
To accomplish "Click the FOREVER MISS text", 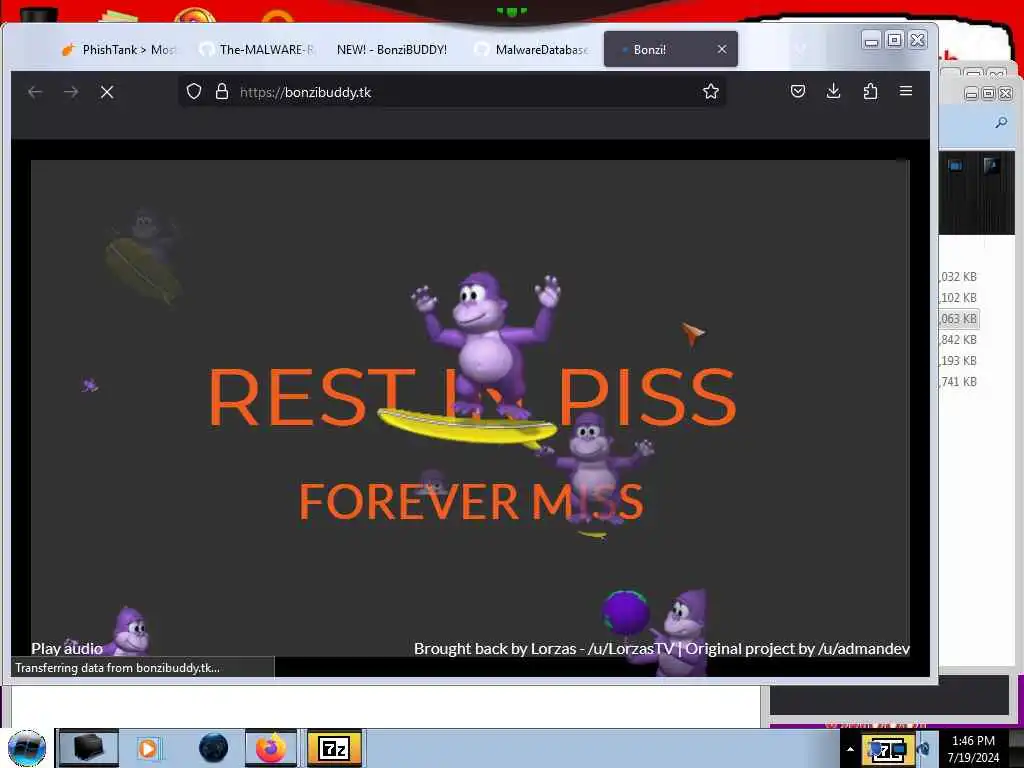I will tap(472, 502).
